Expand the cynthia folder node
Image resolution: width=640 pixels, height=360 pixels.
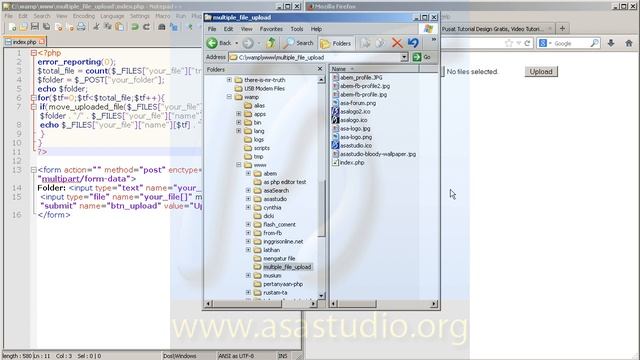pos(248,207)
